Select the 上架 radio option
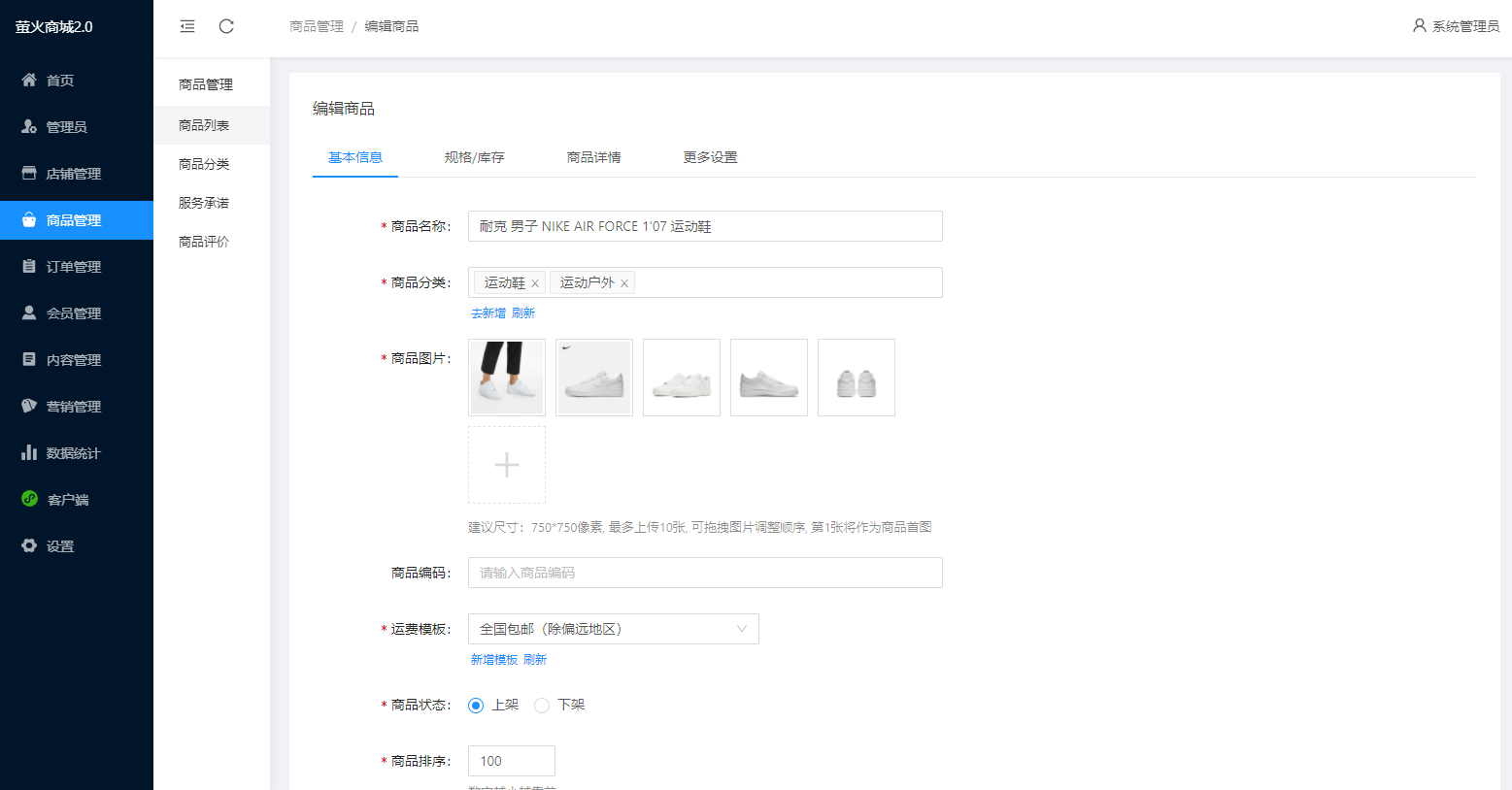 [x=476, y=706]
